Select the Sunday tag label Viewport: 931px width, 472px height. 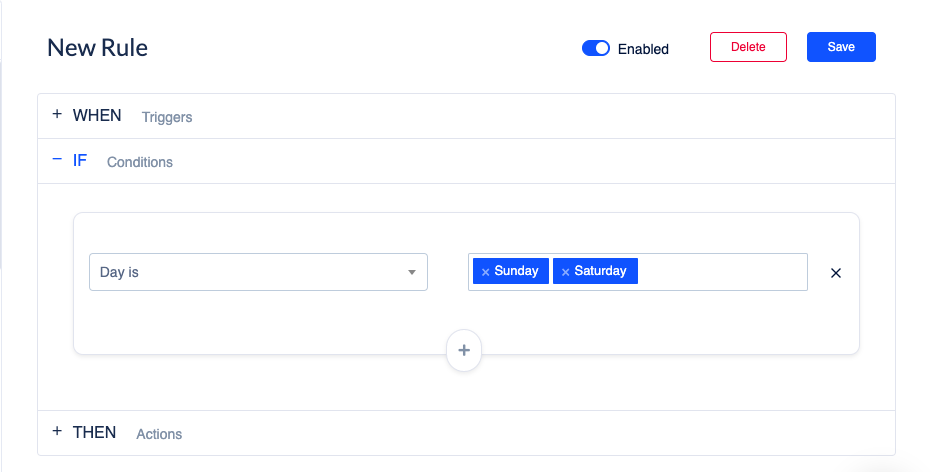[x=516, y=271]
